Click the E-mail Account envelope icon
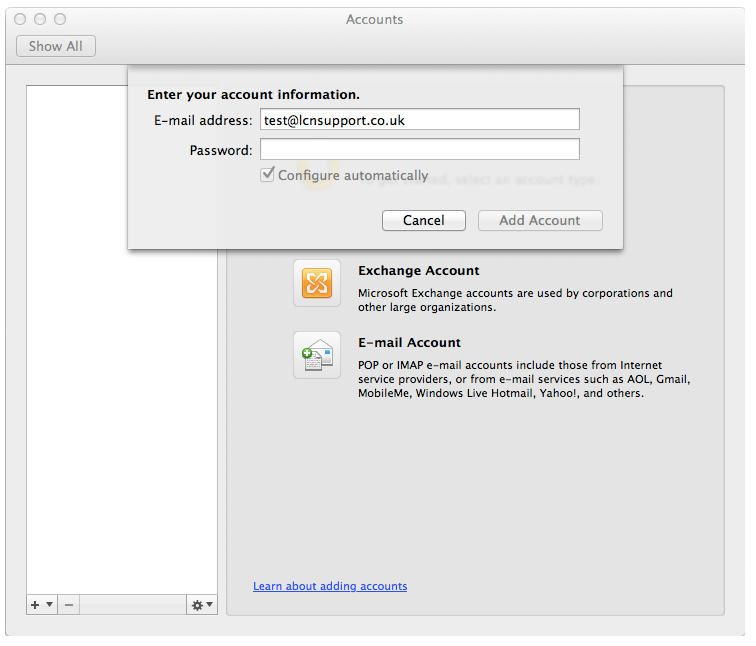Viewport: 756px width, 646px height. (317, 355)
